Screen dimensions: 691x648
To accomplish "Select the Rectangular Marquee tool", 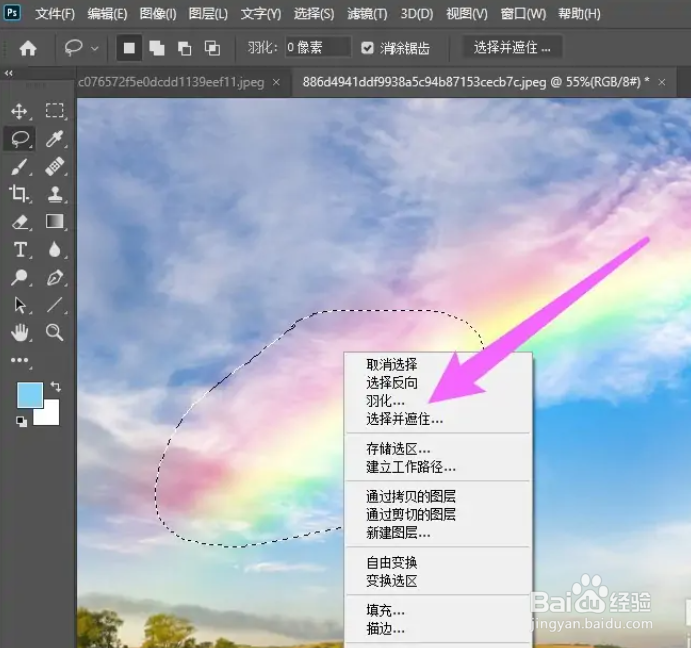I will tap(55, 110).
